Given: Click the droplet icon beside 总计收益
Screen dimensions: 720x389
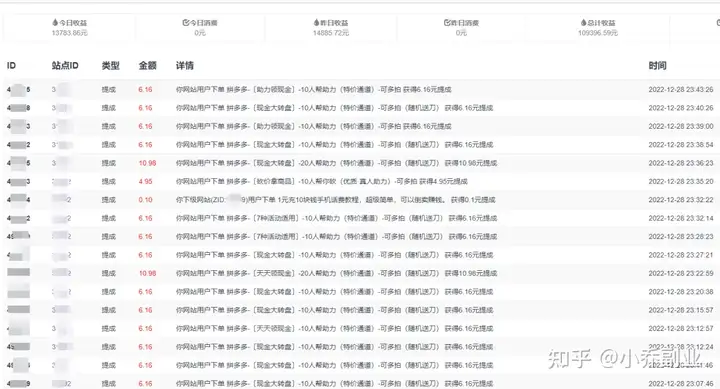Looking at the screenshot, I should [x=583, y=22].
